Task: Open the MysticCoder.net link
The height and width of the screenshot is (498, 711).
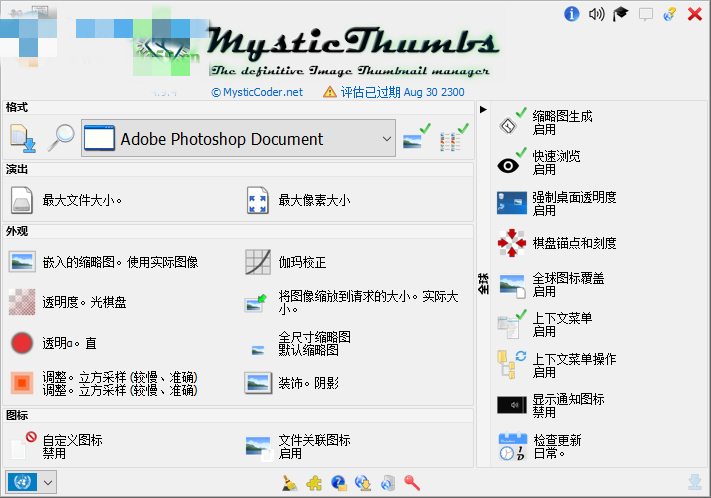Action: pyautogui.click(x=256, y=92)
